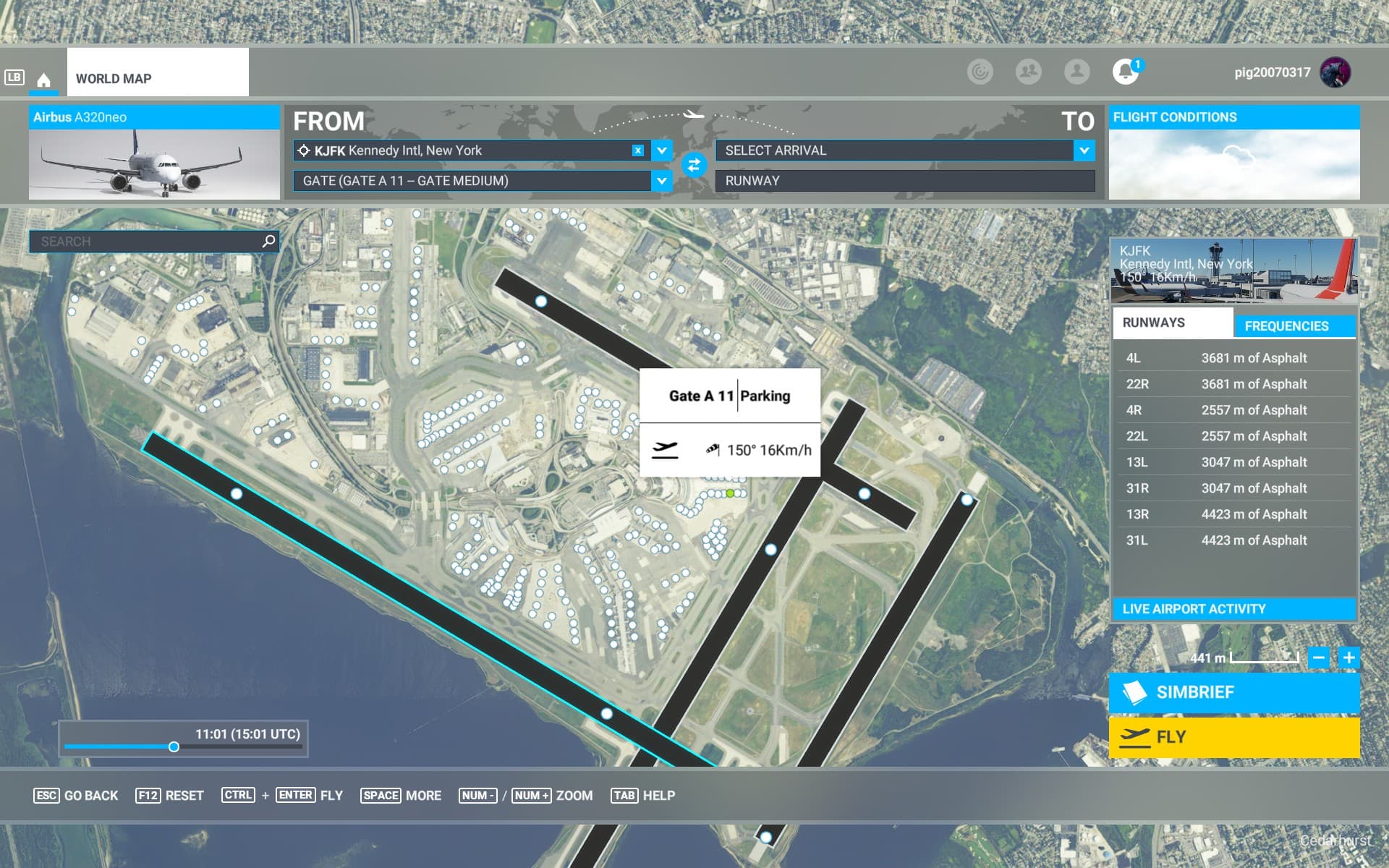Clear the KJFK departure selection
The width and height of the screenshot is (1389, 868).
pos(637,150)
